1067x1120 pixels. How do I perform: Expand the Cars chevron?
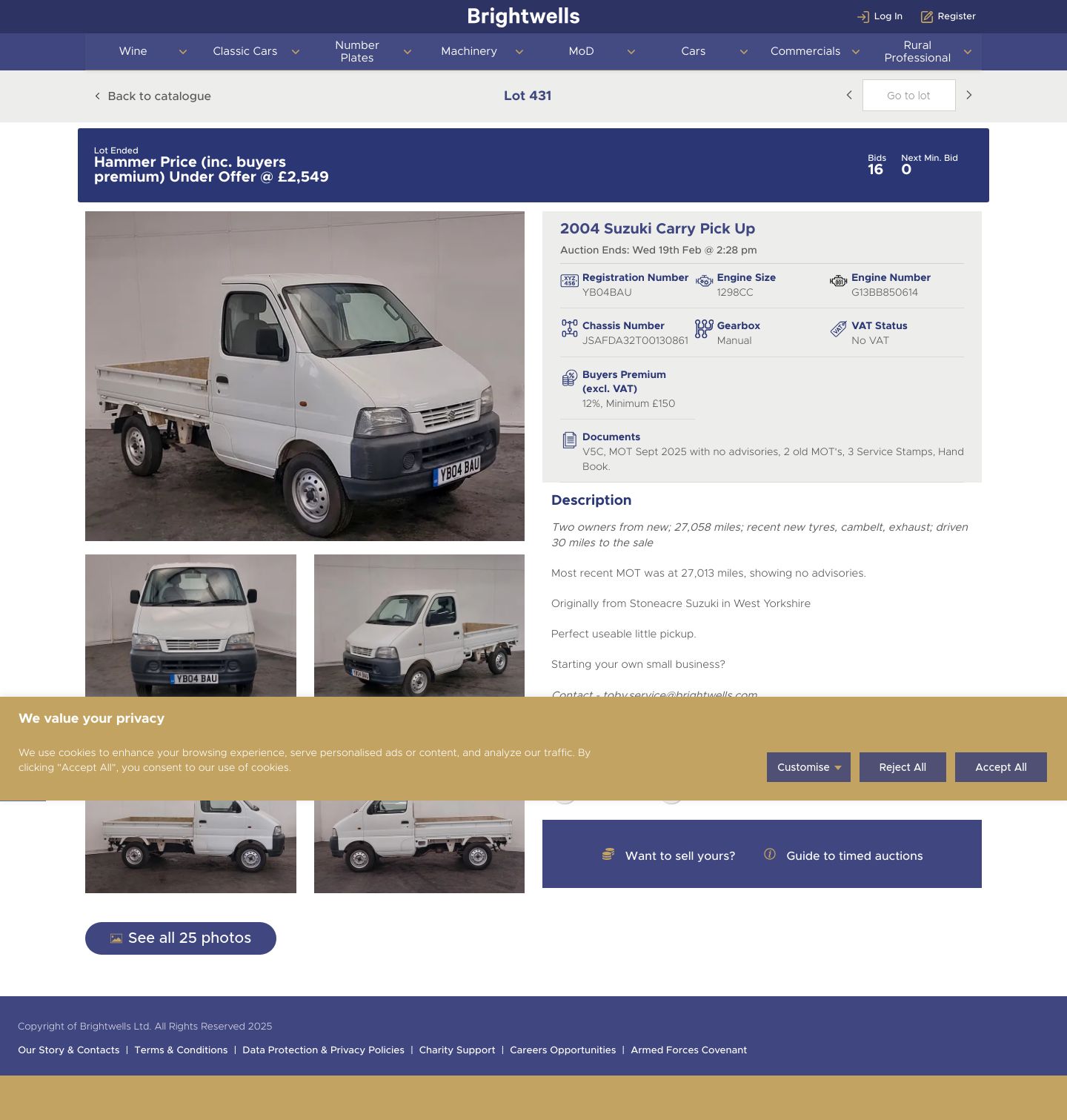(x=743, y=52)
